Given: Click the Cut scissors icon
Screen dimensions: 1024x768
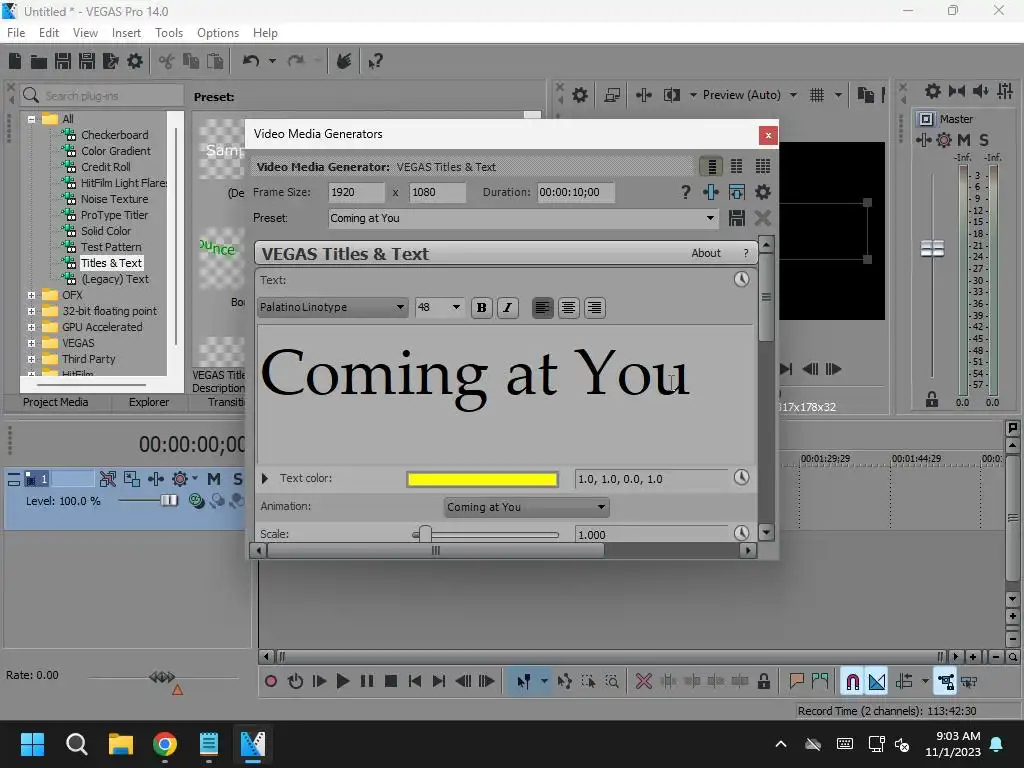Looking at the screenshot, I should (x=167, y=61).
